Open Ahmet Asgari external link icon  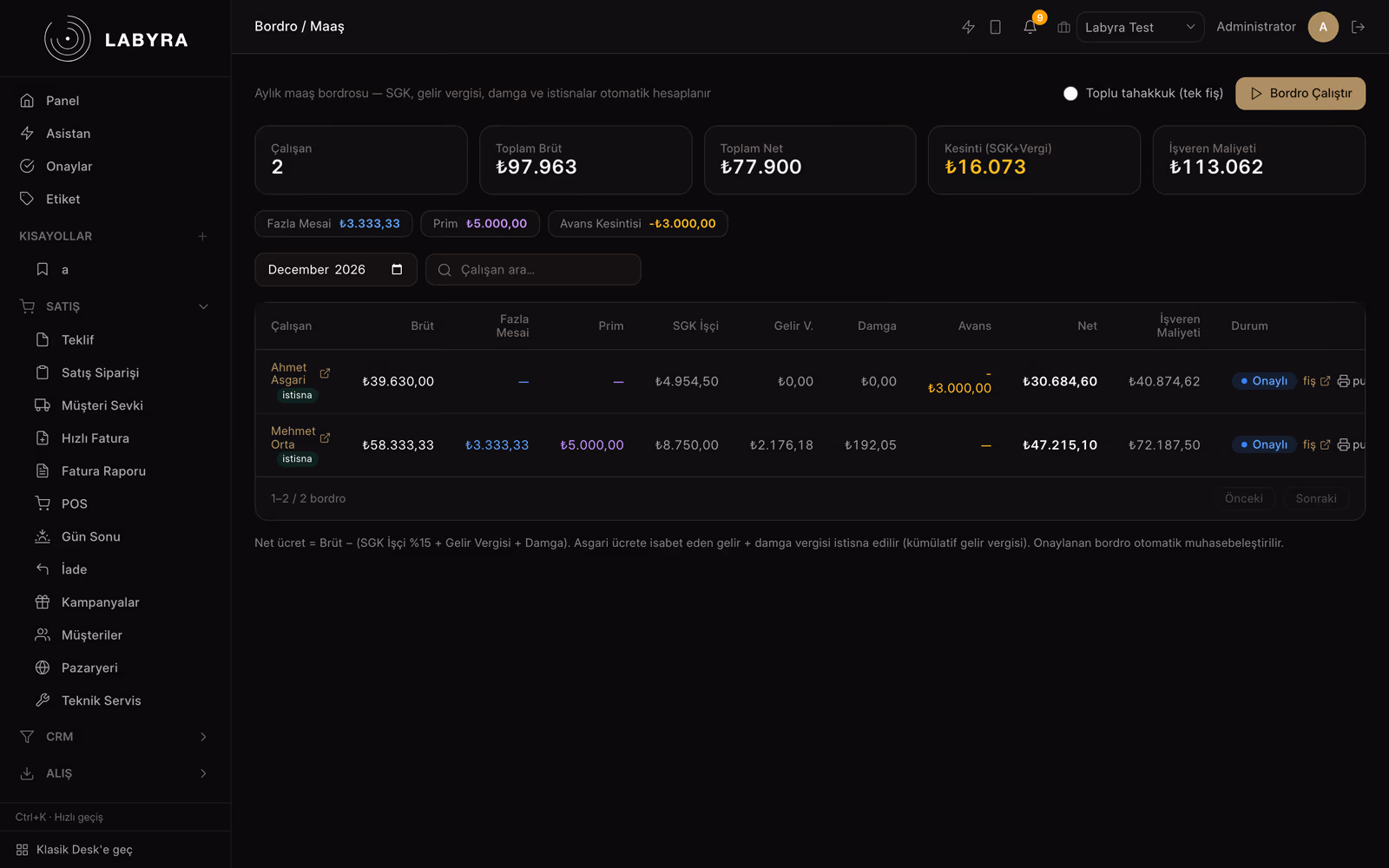325,373
